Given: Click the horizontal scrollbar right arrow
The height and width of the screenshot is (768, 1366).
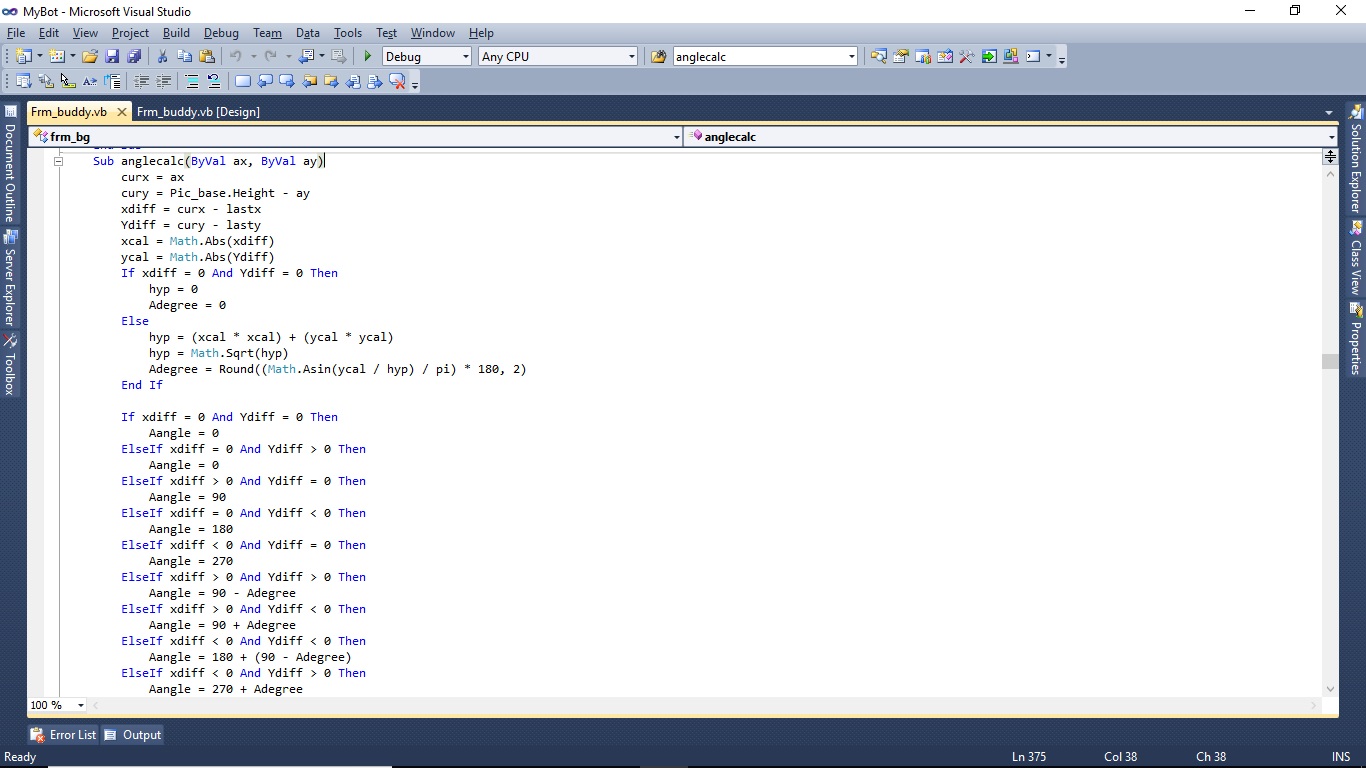Looking at the screenshot, I should pos(1315,705).
